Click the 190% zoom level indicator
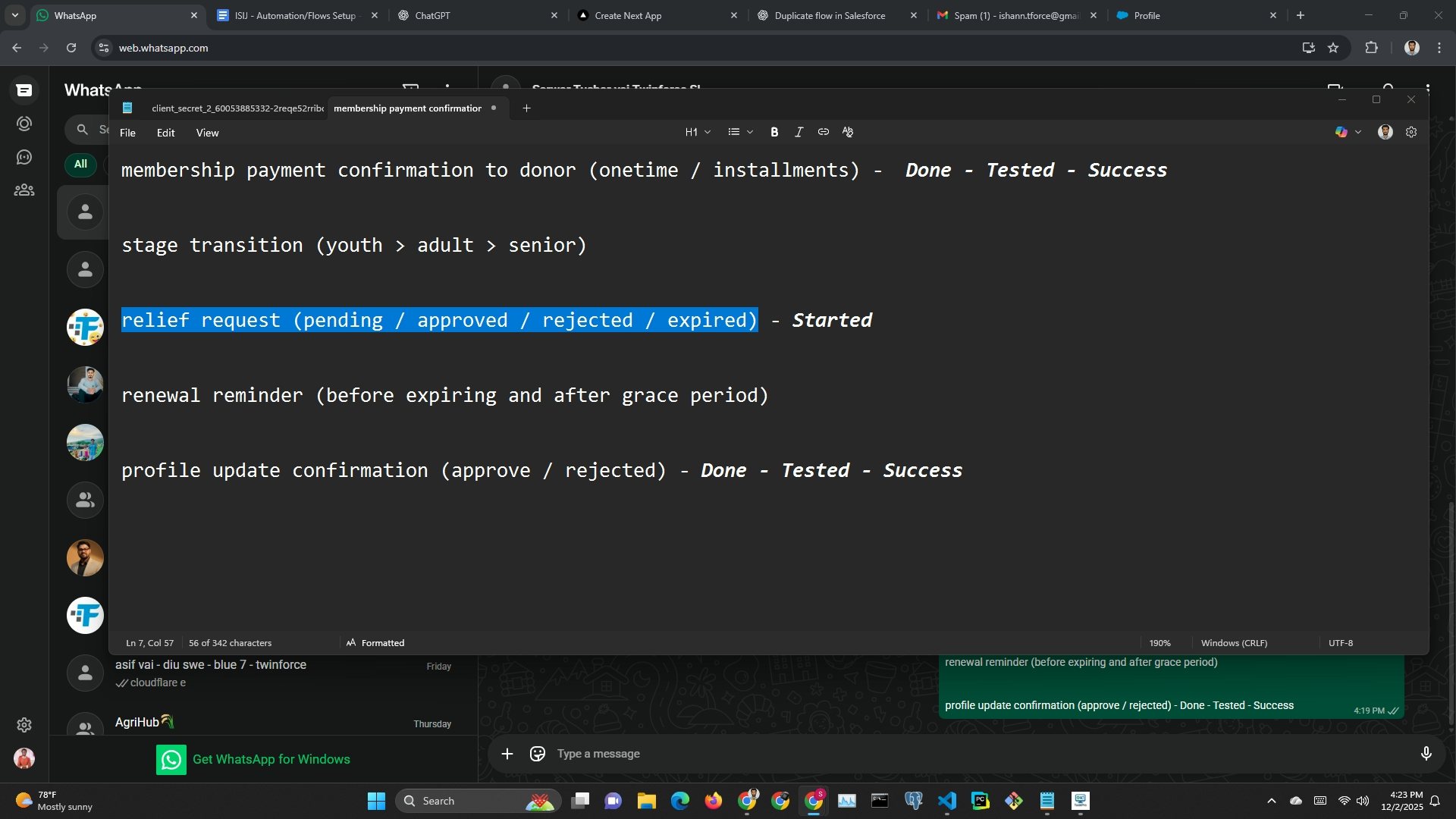1456x819 pixels. (x=1159, y=643)
